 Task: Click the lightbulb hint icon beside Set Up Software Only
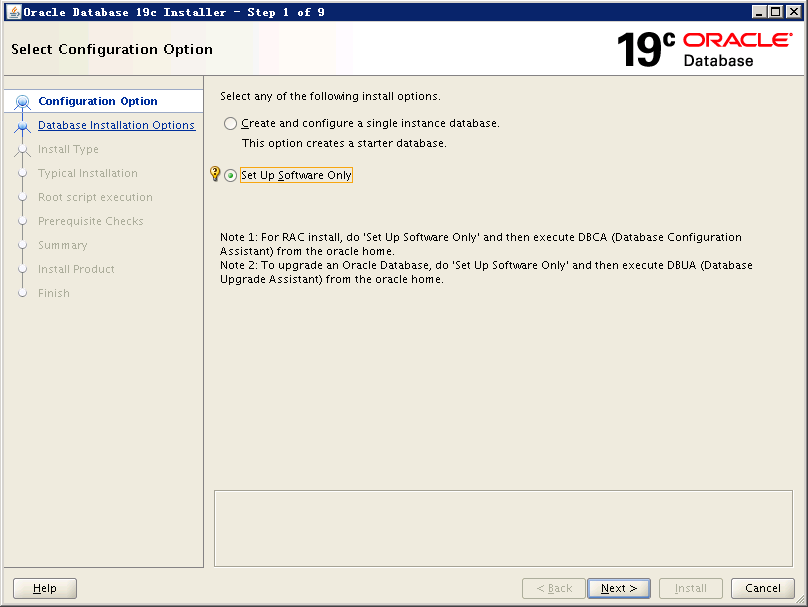215,174
